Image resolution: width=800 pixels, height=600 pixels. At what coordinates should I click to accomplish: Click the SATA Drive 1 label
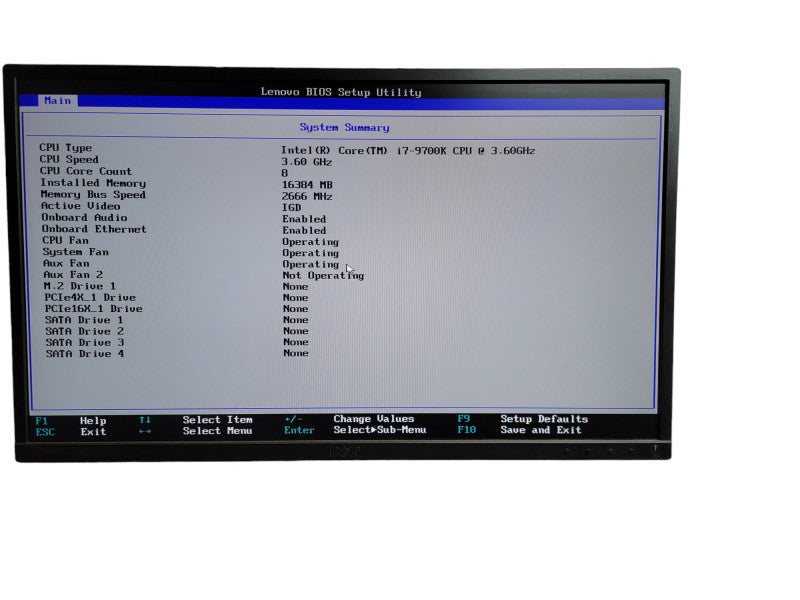[x=84, y=320]
